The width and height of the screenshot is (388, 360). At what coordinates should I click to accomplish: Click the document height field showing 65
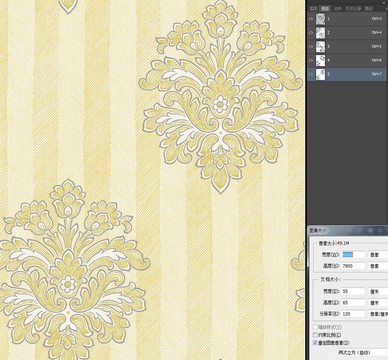click(353, 303)
